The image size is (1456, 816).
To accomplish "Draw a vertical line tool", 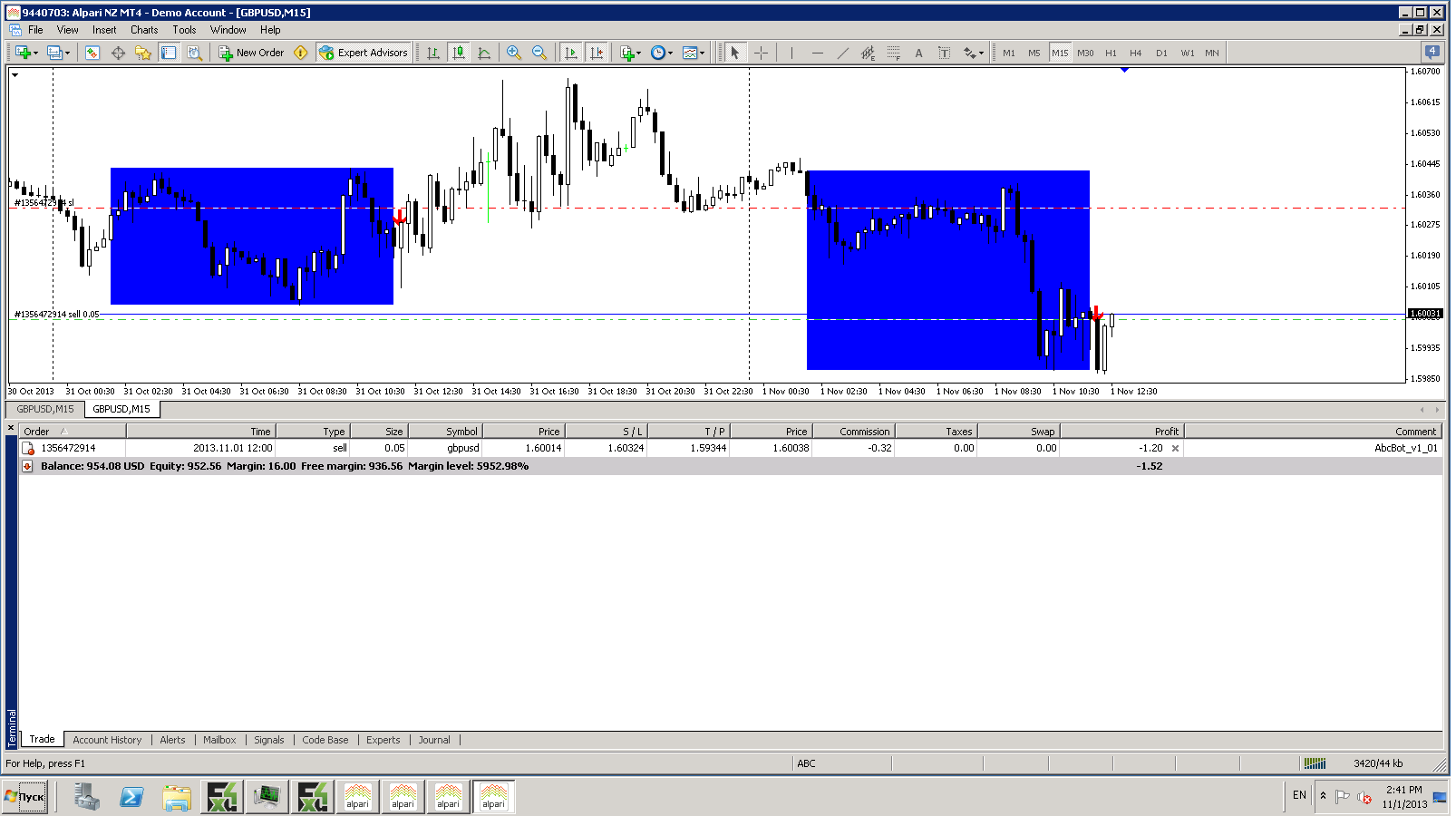I will pos(791,53).
